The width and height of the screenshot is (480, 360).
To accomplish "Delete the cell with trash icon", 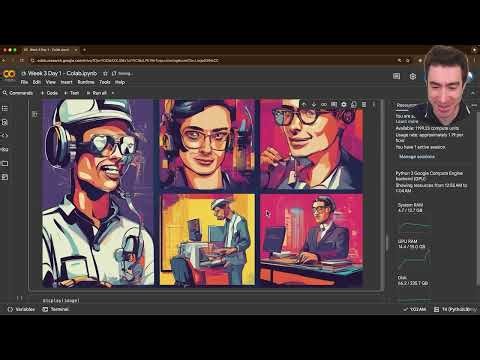I will point(364,104).
